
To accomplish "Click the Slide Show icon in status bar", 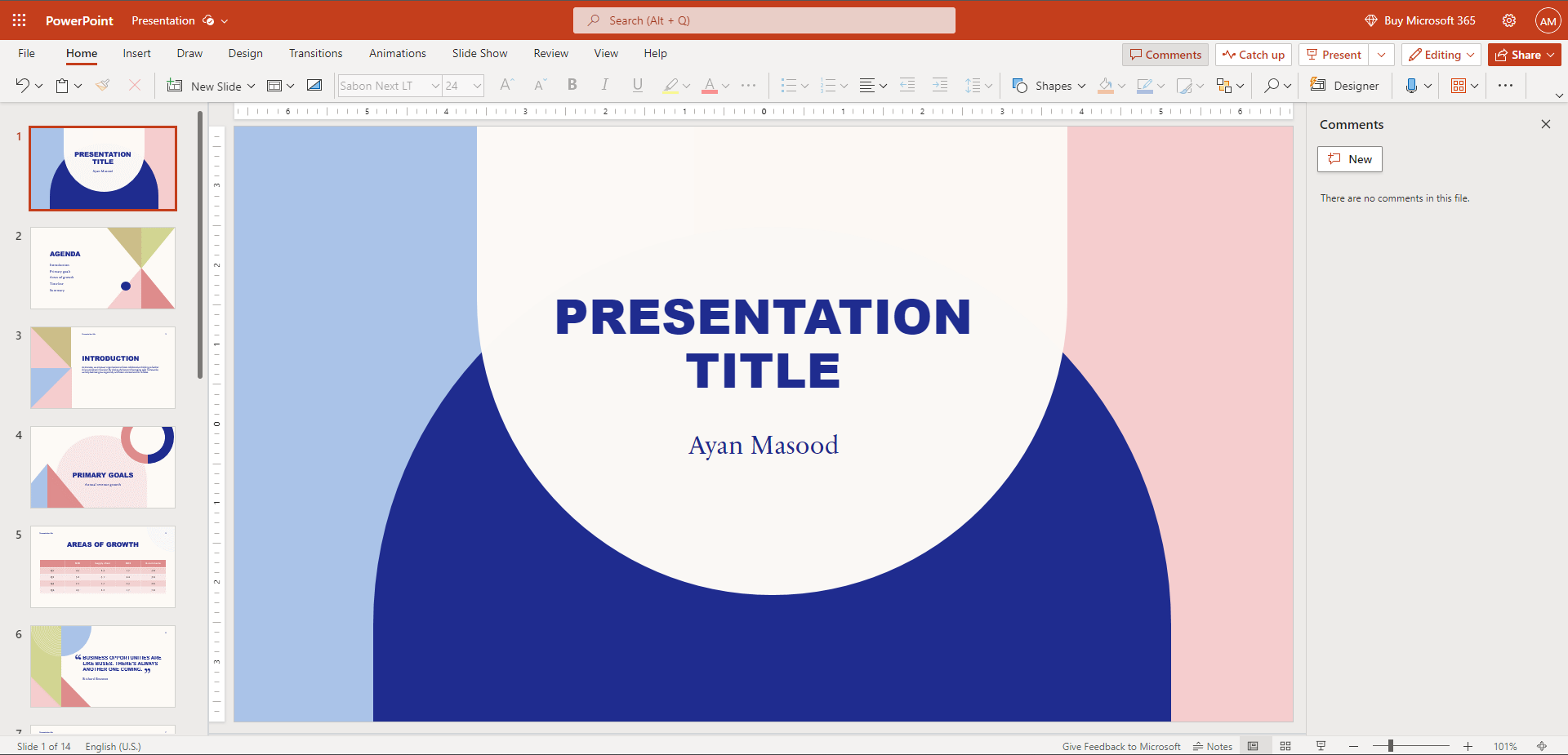I will pyautogui.click(x=1321, y=745).
